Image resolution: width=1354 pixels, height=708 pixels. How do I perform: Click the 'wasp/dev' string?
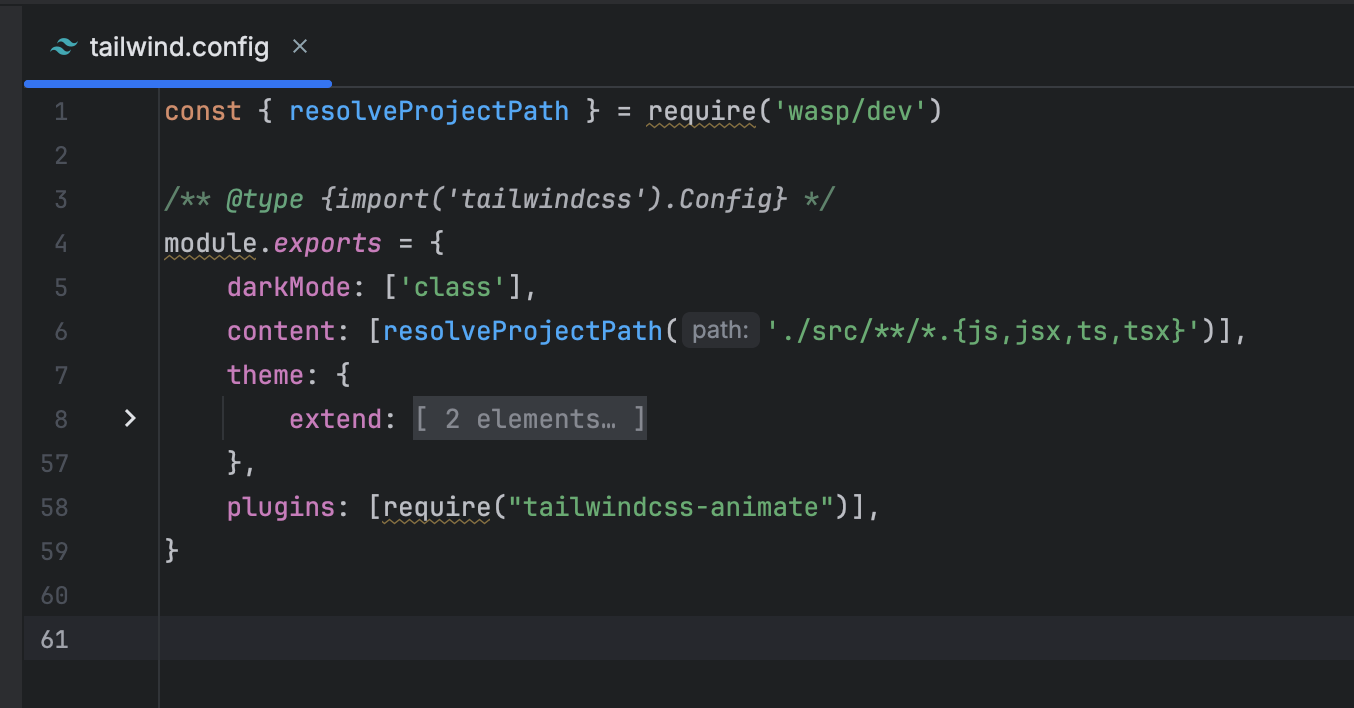(x=850, y=111)
